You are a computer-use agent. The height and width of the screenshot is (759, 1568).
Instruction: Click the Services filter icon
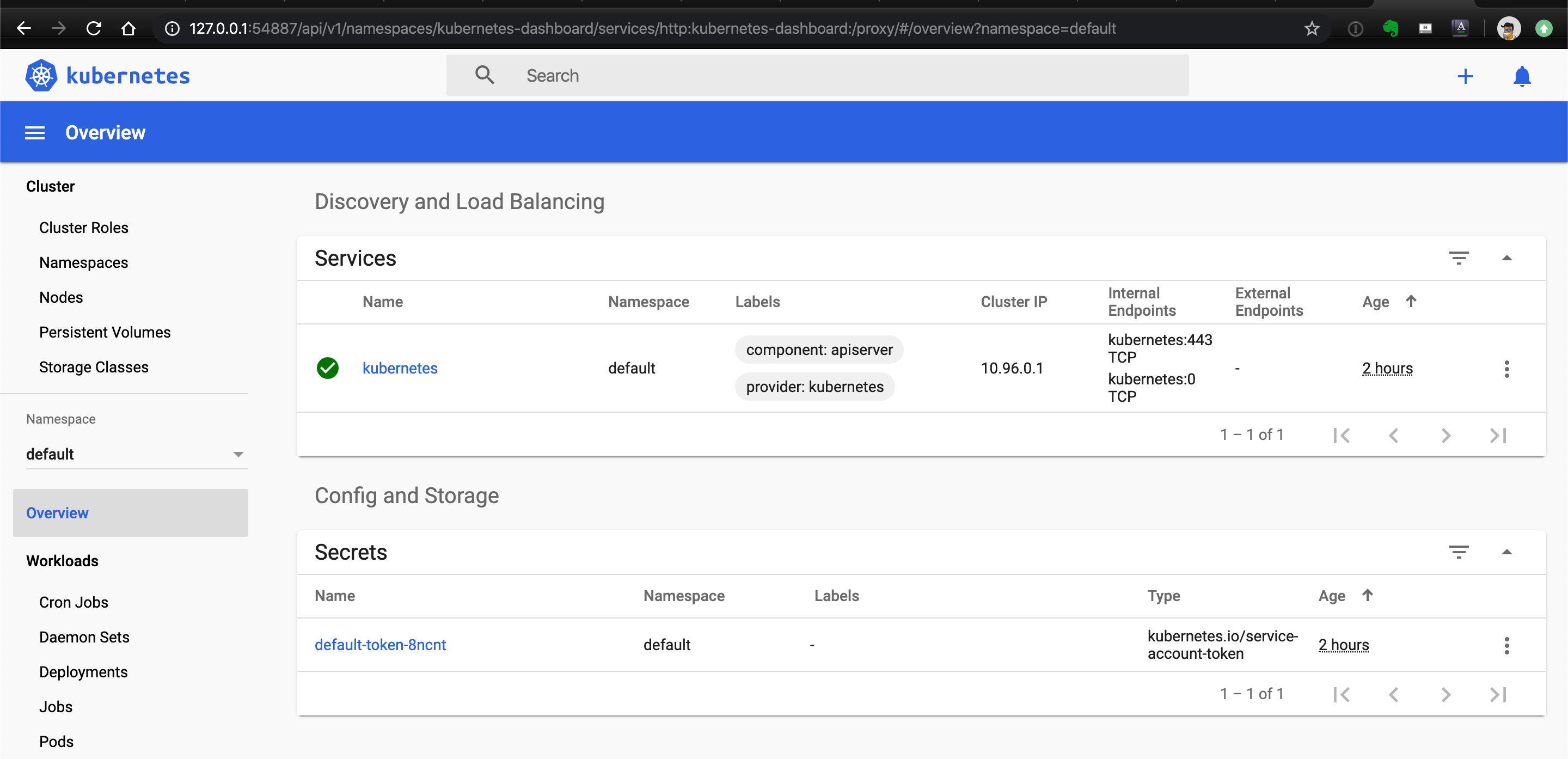pyautogui.click(x=1459, y=258)
